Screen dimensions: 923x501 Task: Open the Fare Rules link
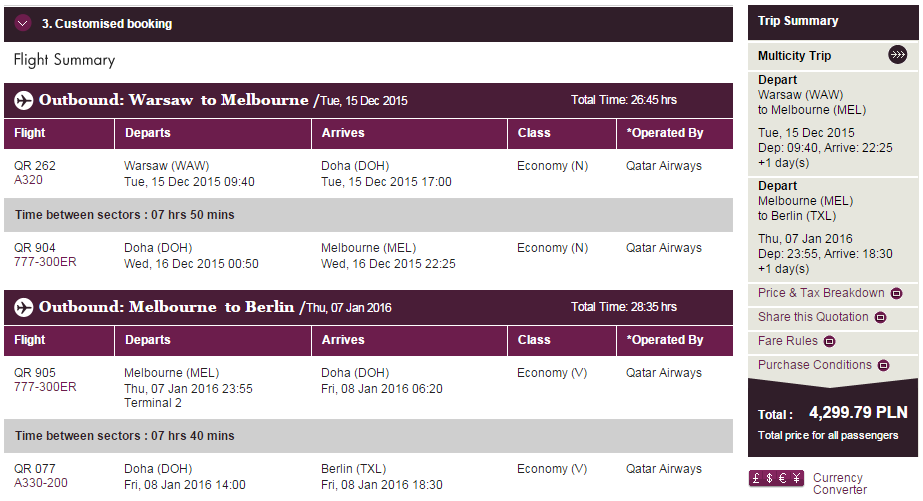(788, 341)
